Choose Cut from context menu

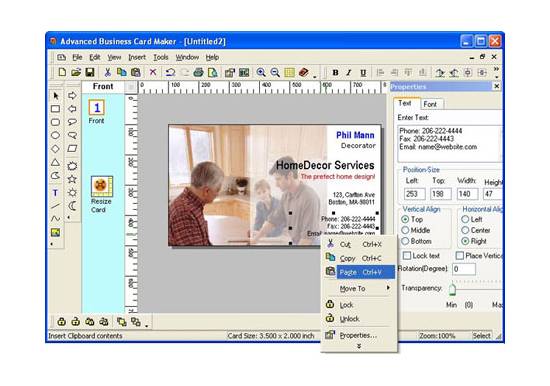pyautogui.click(x=358, y=244)
